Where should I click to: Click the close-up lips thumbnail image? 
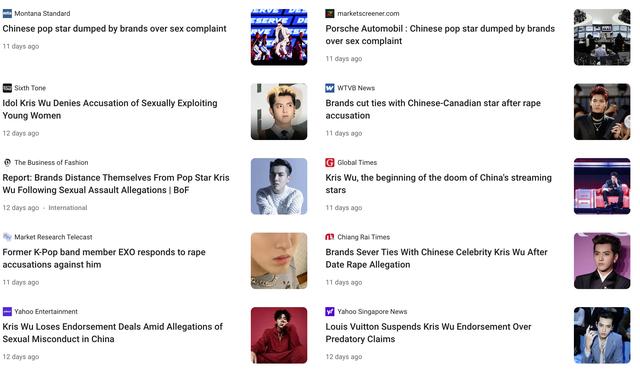(279, 260)
